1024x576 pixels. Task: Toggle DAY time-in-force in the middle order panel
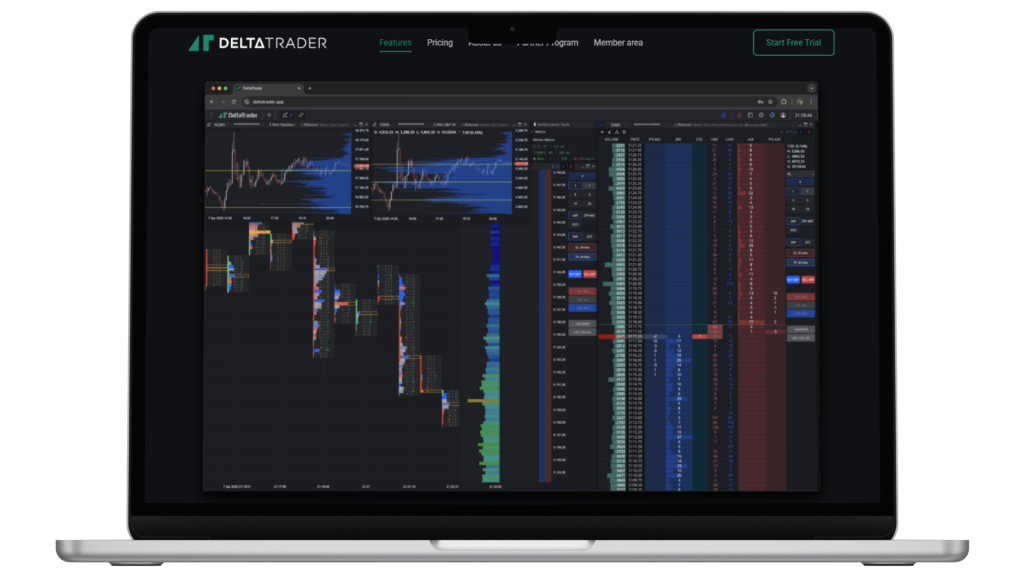tap(575, 236)
